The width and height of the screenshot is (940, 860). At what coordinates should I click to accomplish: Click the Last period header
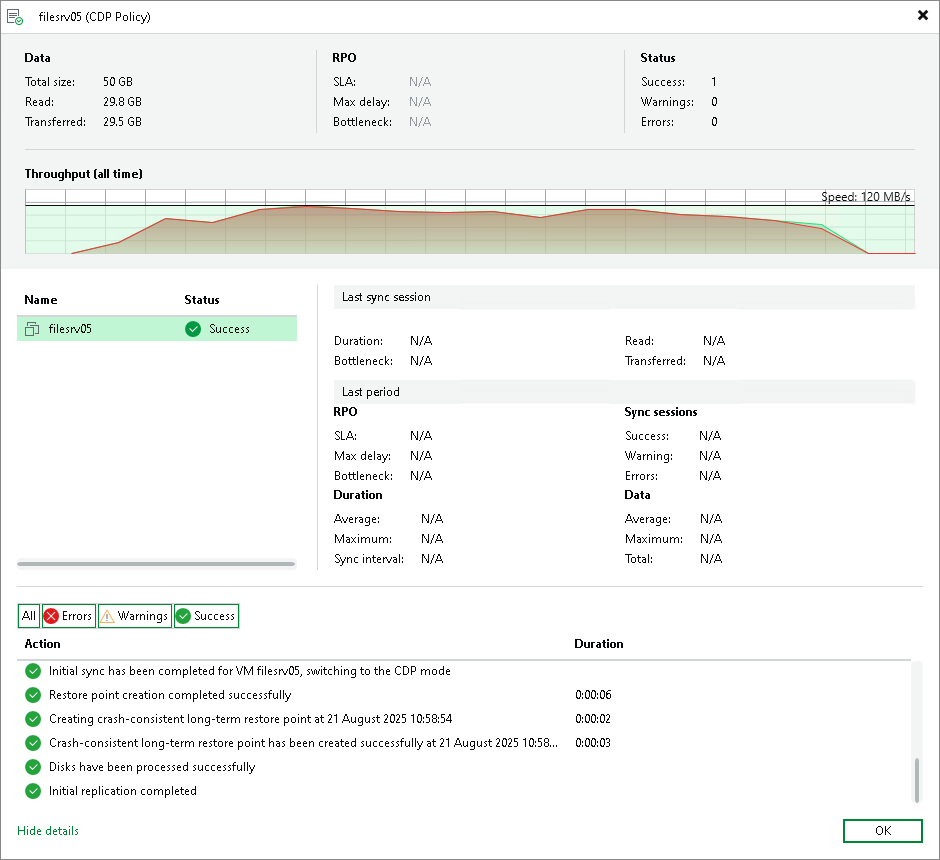pyautogui.click(x=624, y=392)
